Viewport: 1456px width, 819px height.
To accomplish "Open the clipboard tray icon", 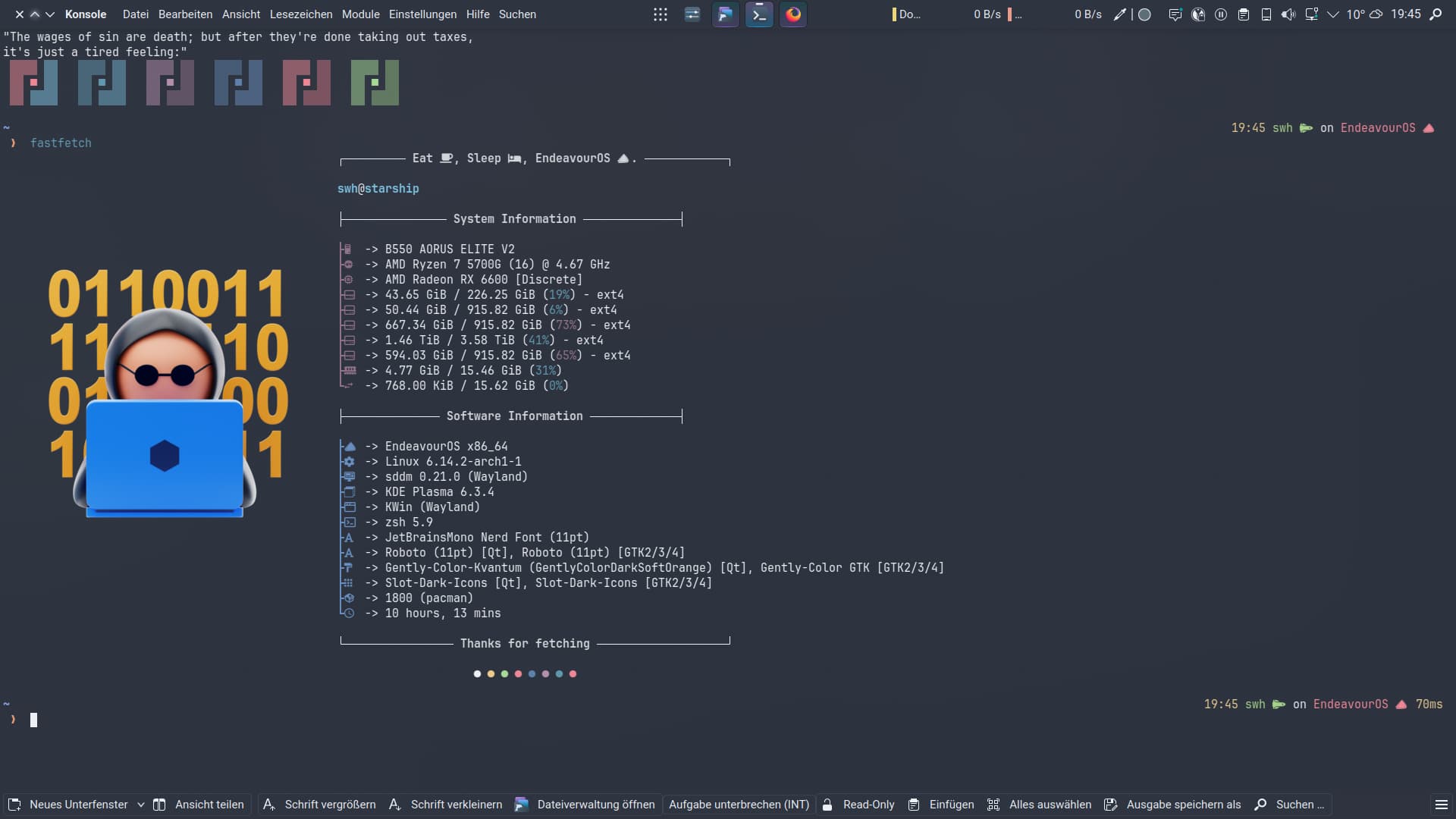I will click(x=1244, y=14).
